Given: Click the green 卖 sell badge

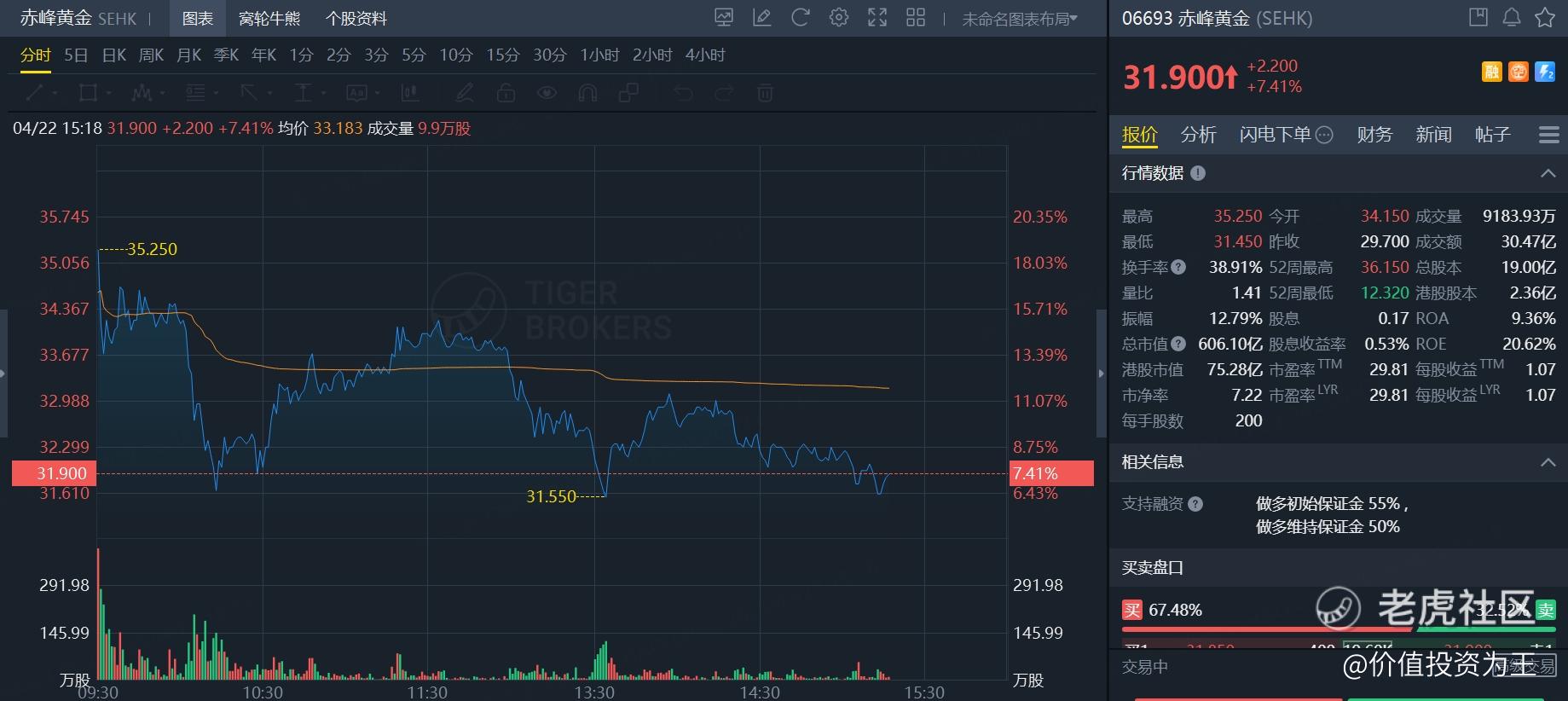Looking at the screenshot, I should [x=1546, y=610].
